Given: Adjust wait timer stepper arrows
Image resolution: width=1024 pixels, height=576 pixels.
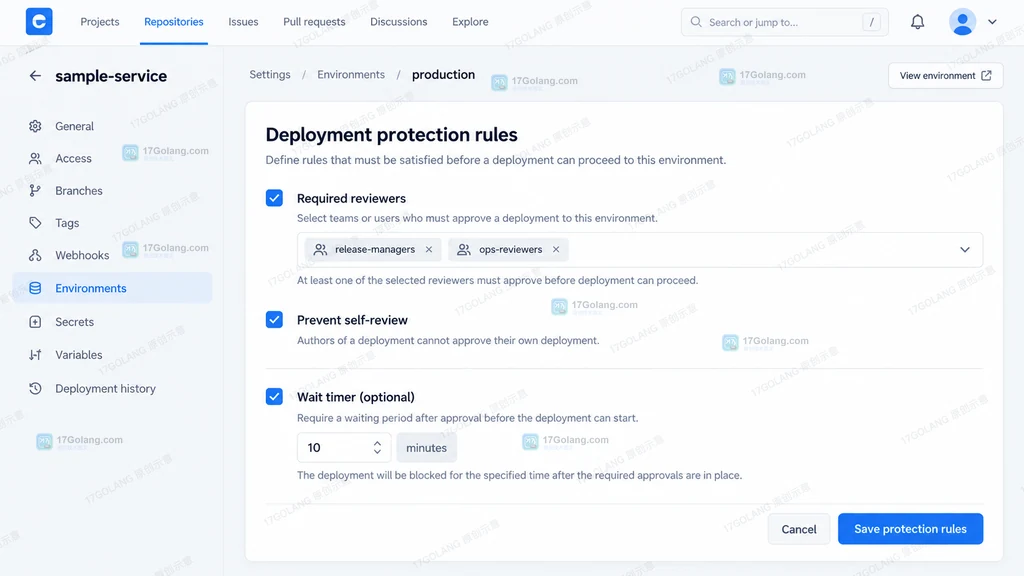Looking at the screenshot, I should tap(377, 447).
